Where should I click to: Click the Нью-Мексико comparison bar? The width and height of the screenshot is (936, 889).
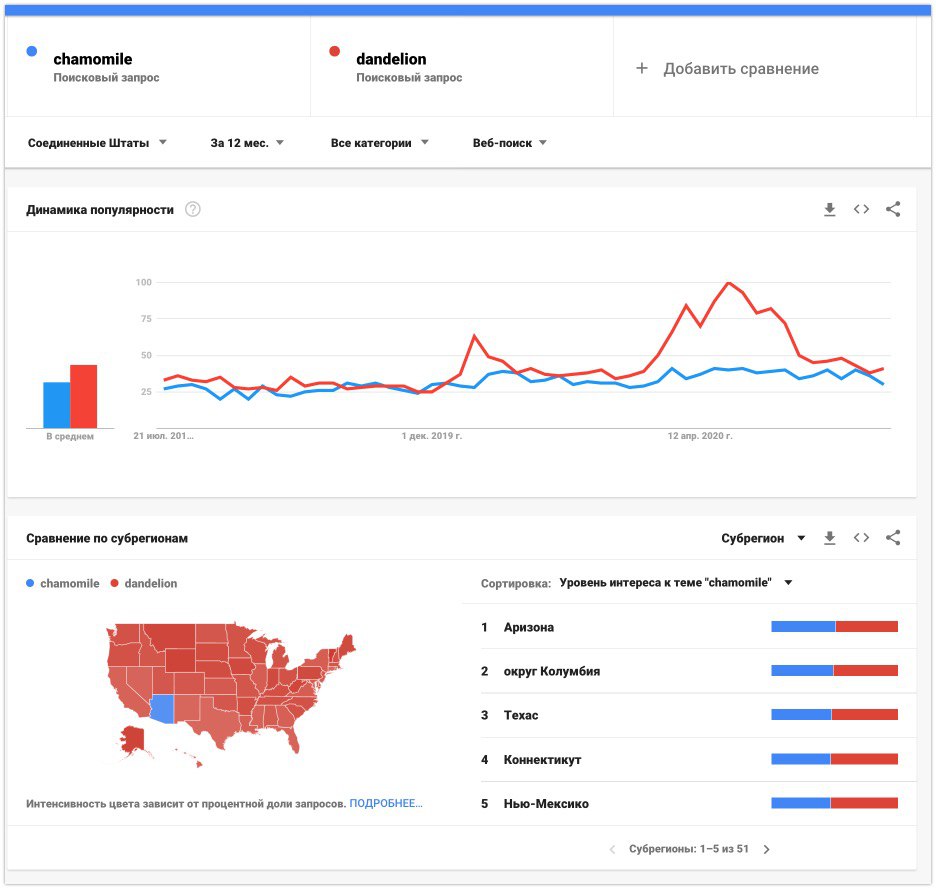point(835,803)
